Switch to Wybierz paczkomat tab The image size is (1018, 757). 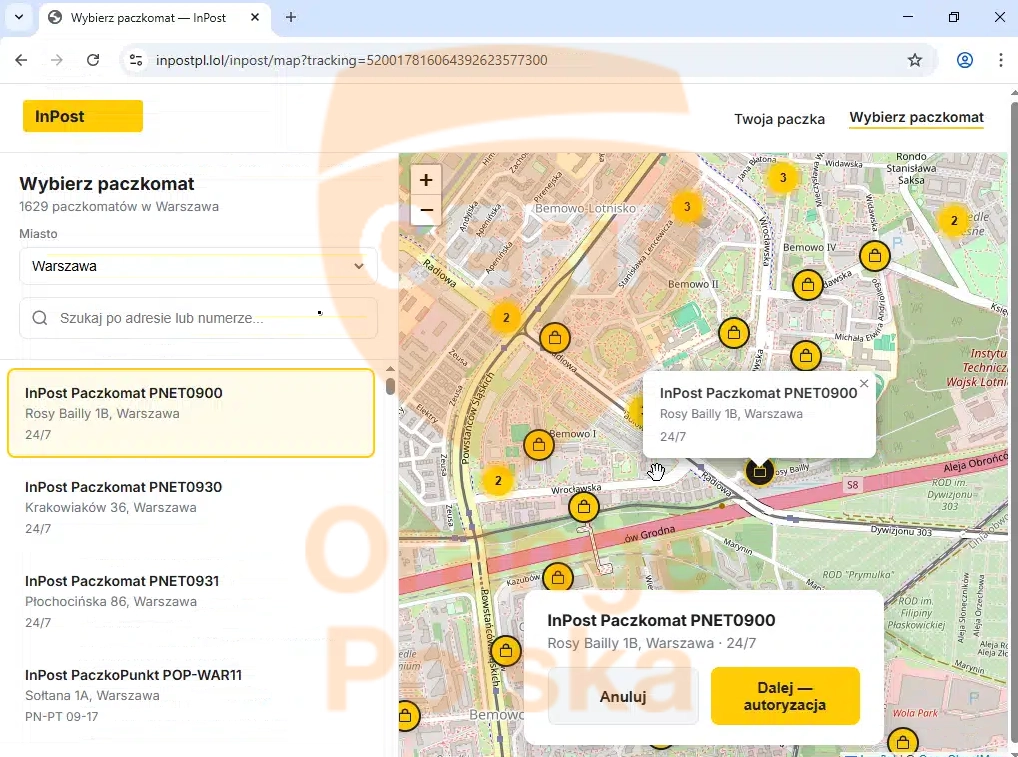tap(916, 118)
